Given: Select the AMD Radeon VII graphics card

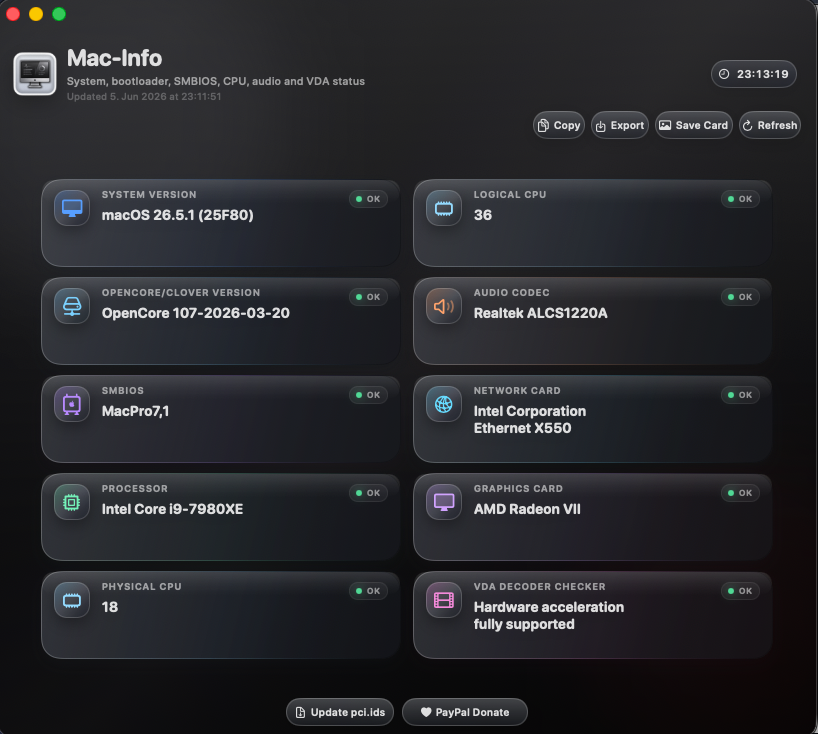Looking at the screenshot, I should (527, 509).
